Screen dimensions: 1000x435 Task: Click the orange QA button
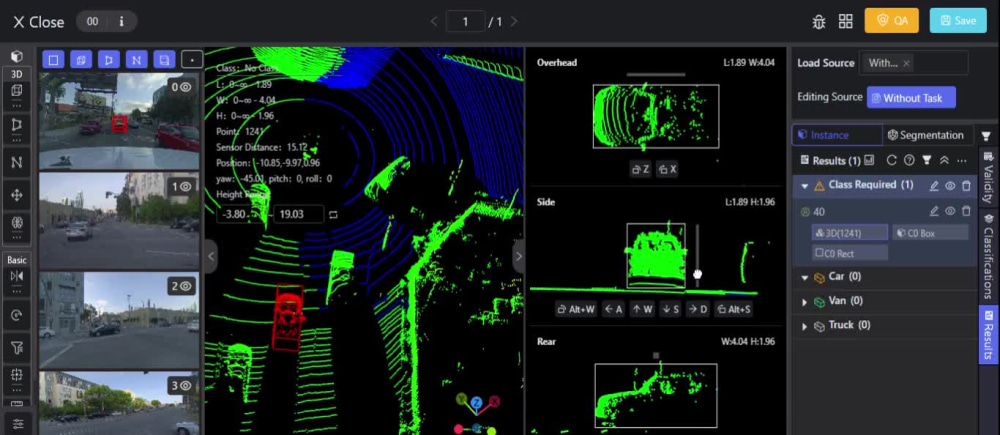[892, 20]
